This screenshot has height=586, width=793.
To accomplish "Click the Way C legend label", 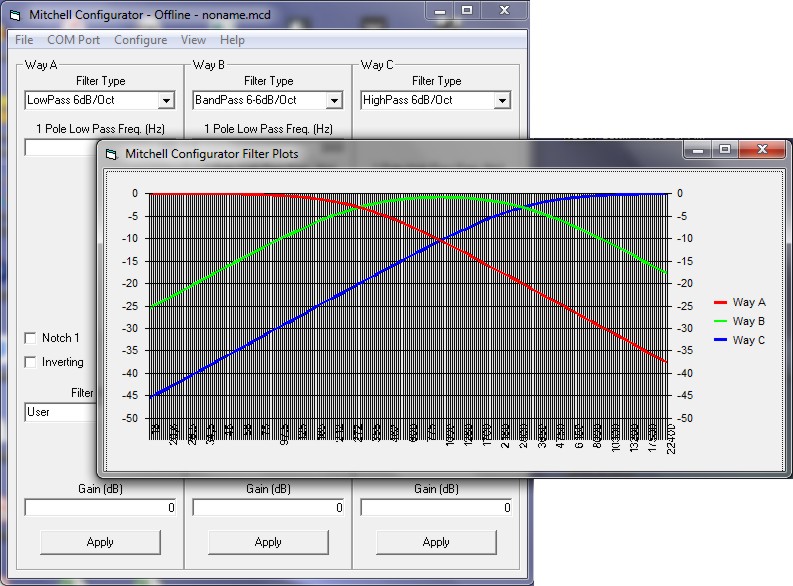I will pos(748,340).
